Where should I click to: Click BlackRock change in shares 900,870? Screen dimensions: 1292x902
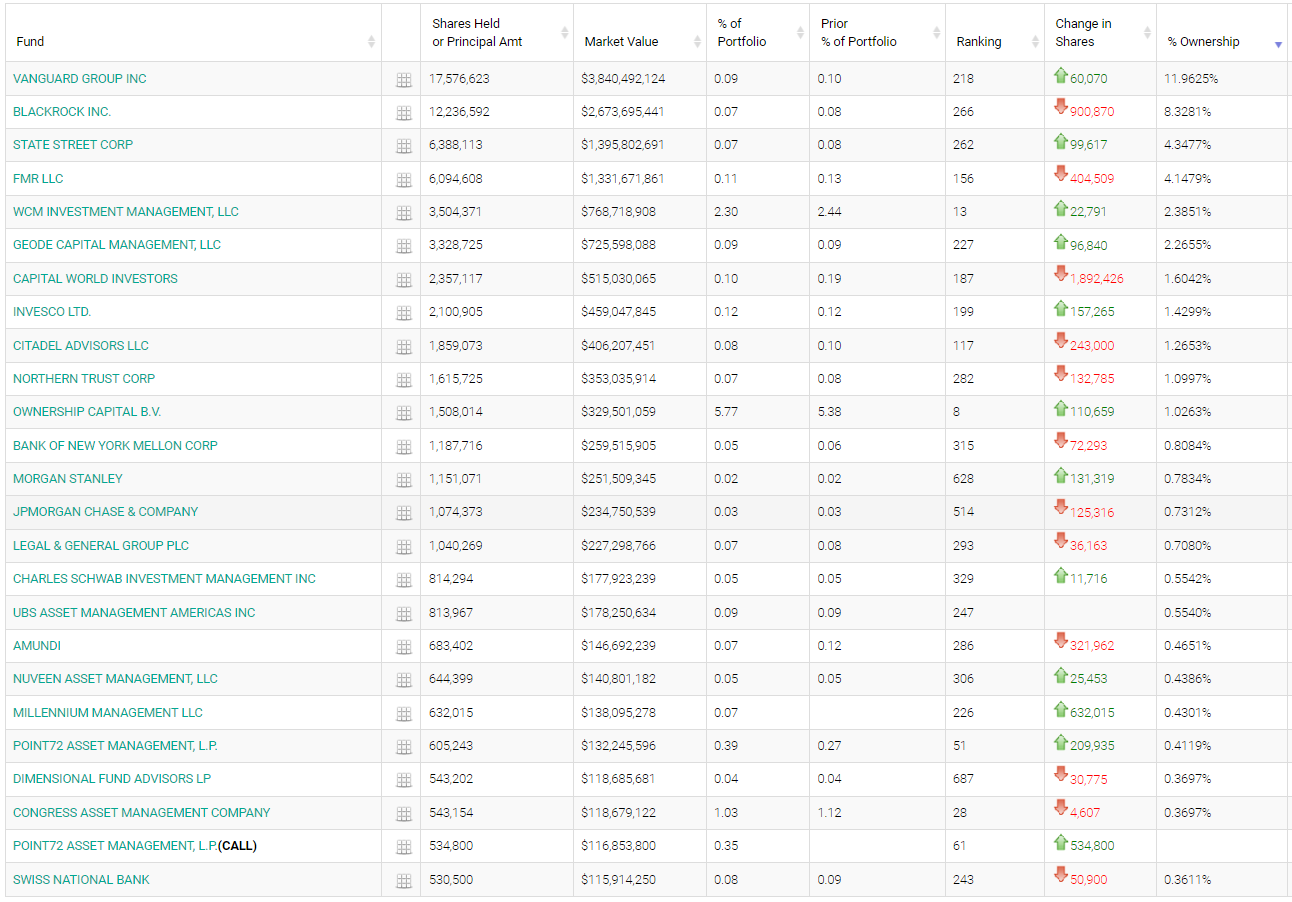pos(1092,112)
